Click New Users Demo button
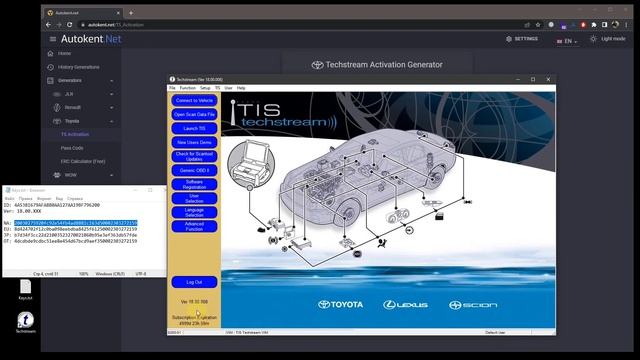 [x=194, y=142]
